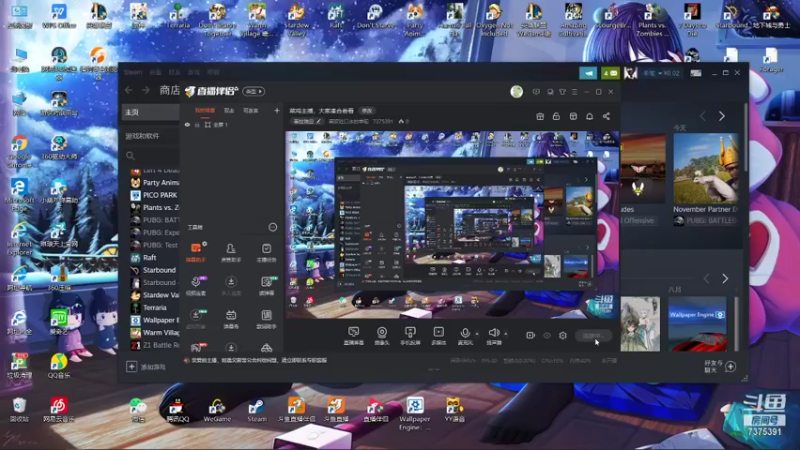
Task: Collapse the toolbox panel with circle button
Action: pyautogui.click(x=272, y=227)
